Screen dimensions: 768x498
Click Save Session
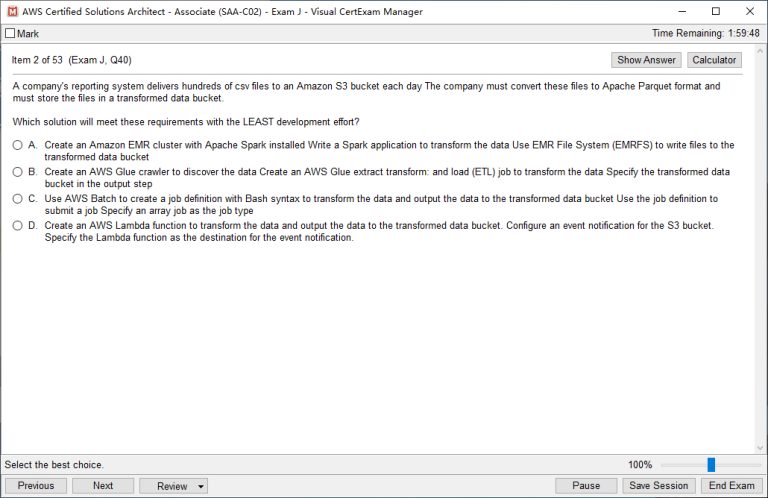click(x=657, y=486)
